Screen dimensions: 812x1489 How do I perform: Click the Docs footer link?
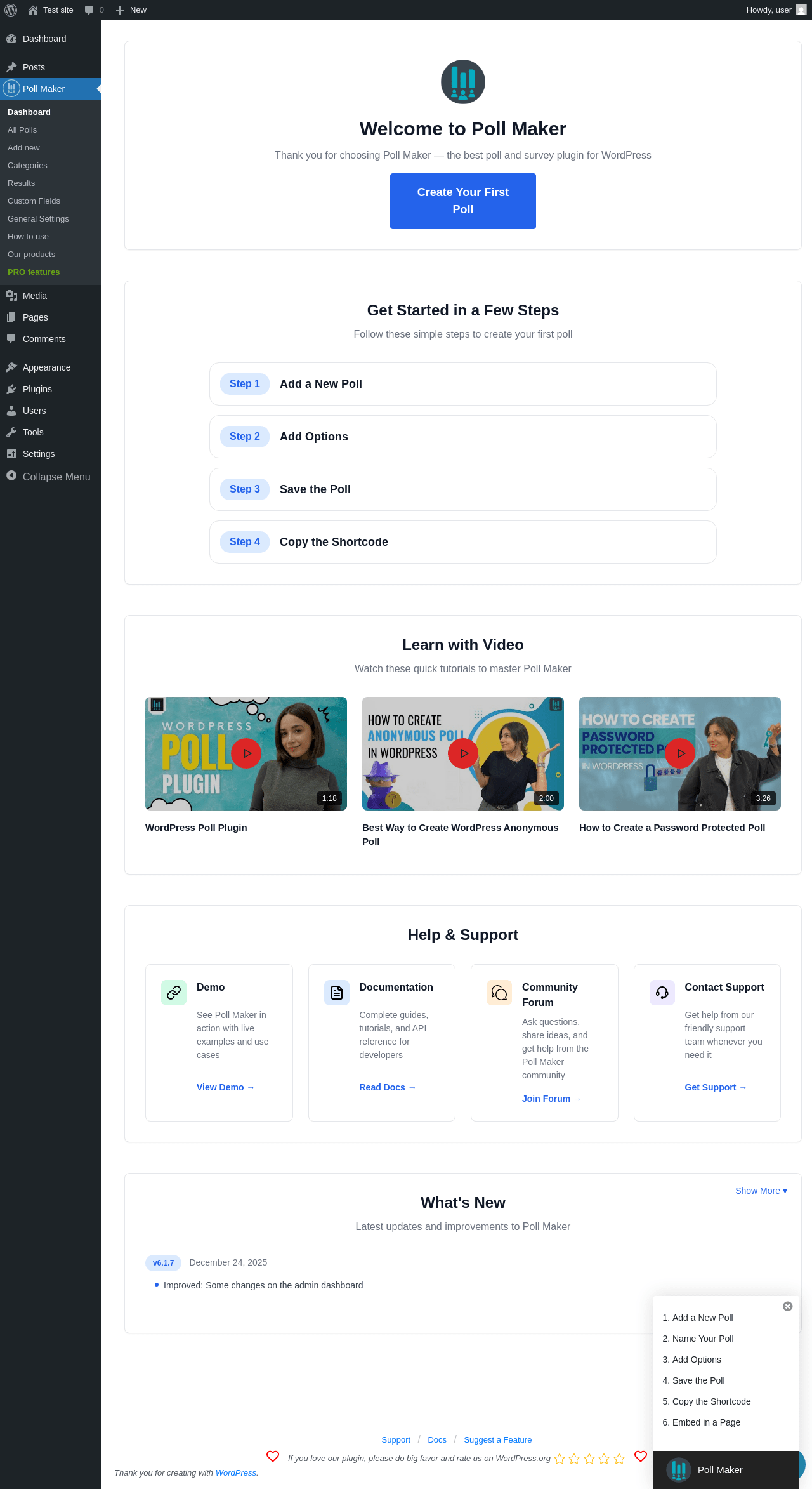pos(437,1440)
